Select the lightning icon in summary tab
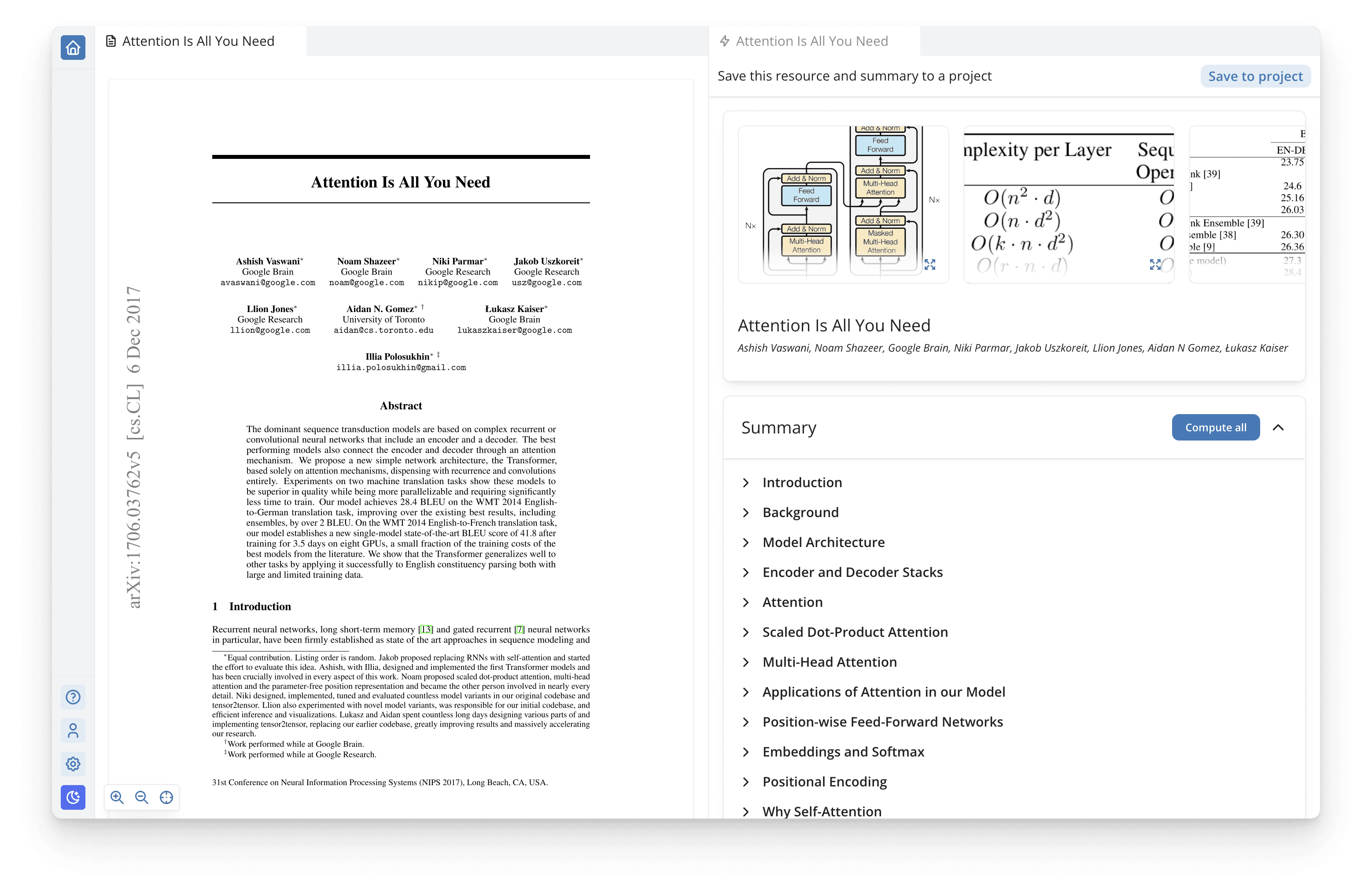Image resolution: width=1372 pixels, height=896 pixels. click(x=725, y=41)
